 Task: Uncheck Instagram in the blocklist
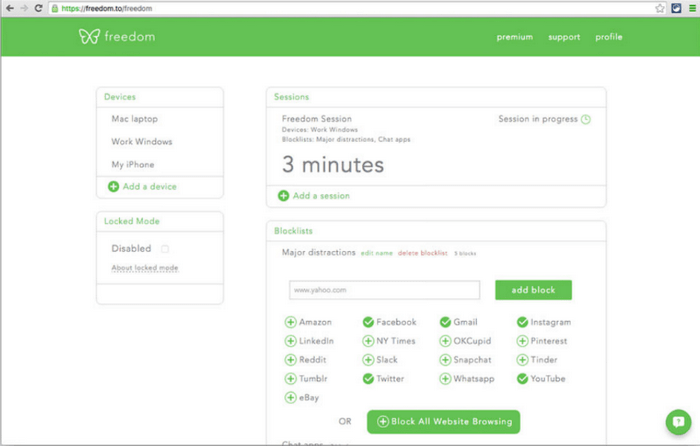tap(522, 322)
